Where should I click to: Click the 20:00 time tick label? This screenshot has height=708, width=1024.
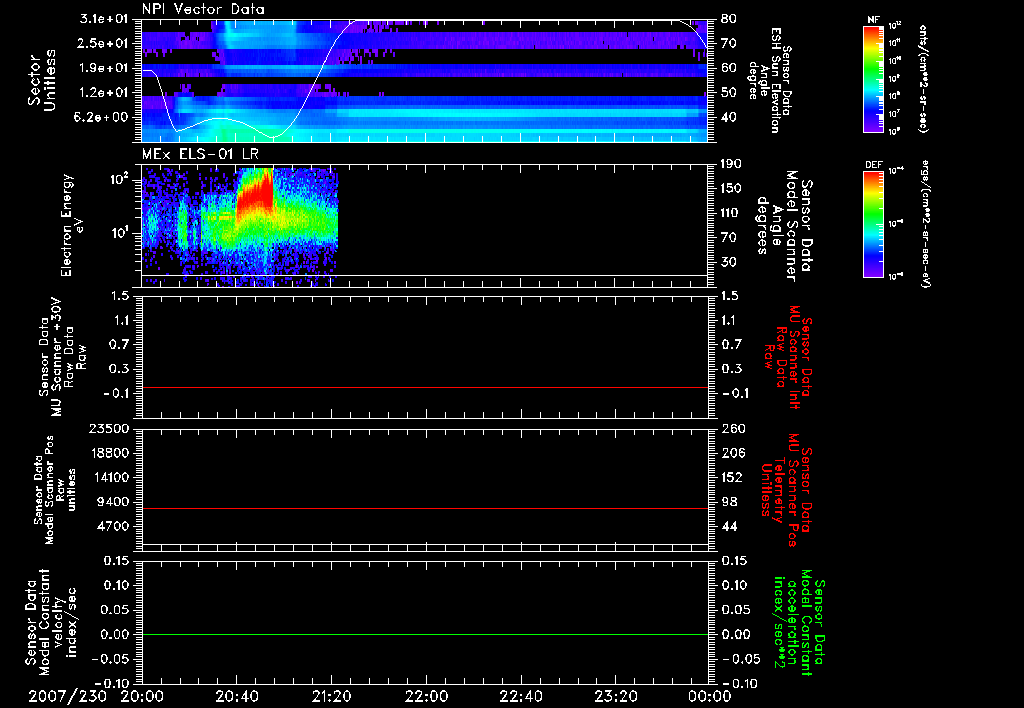(142, 696)
